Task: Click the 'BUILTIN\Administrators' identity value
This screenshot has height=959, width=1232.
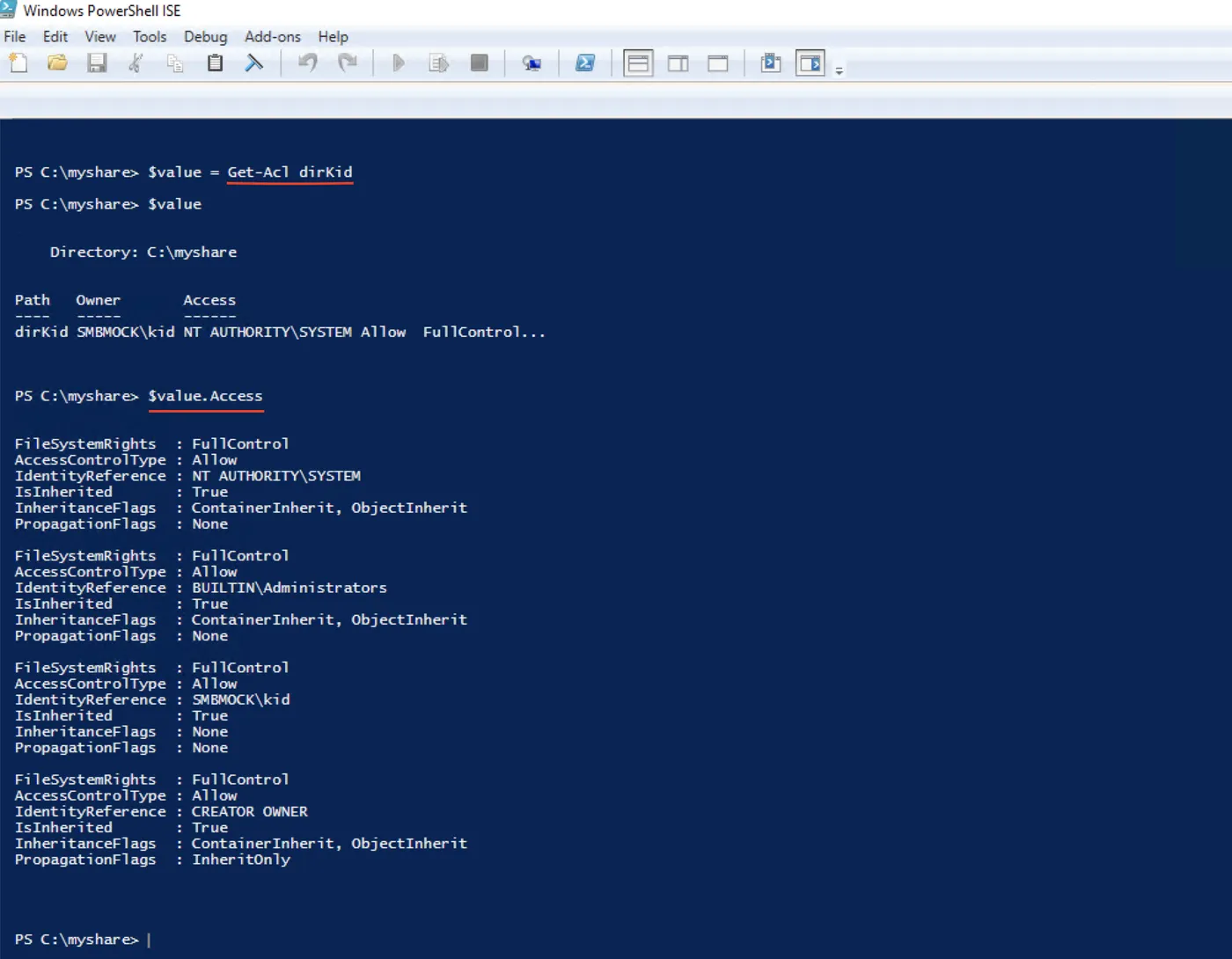Action: pyautogui.click(x=290, y=588)
